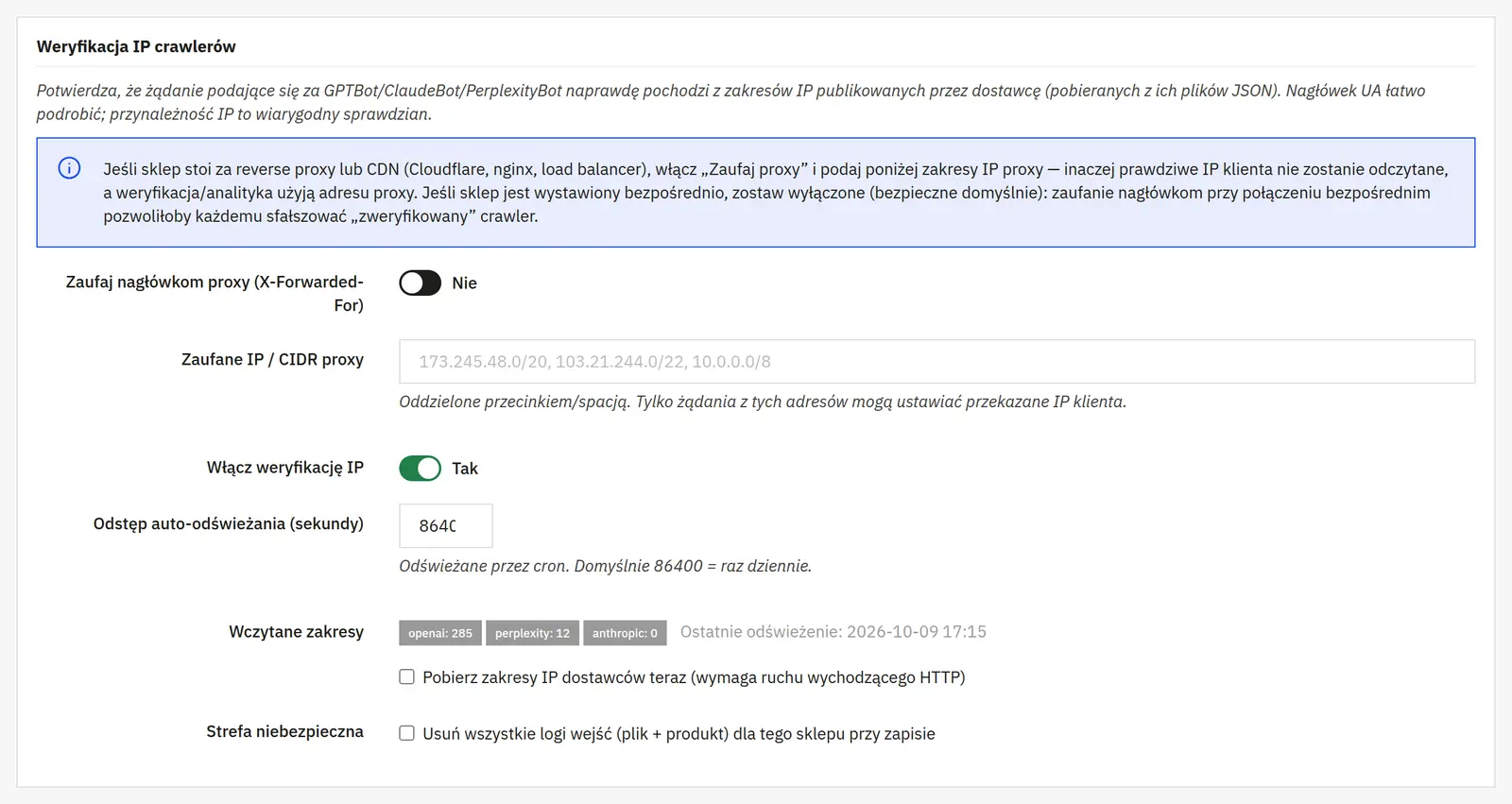Click the "Ostatnie odświeżenie" timestamp text
This screenshot has width=1512, height=804.
[833, 632]
